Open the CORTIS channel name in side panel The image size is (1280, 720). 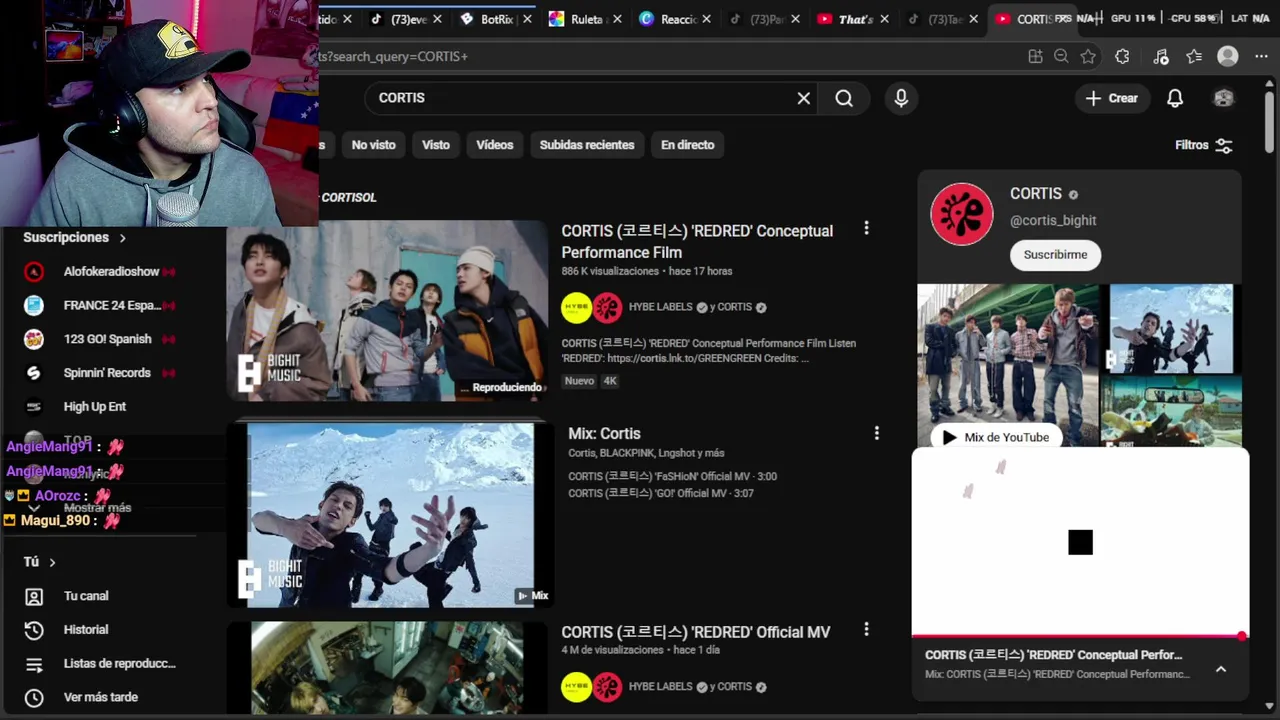1036,194
